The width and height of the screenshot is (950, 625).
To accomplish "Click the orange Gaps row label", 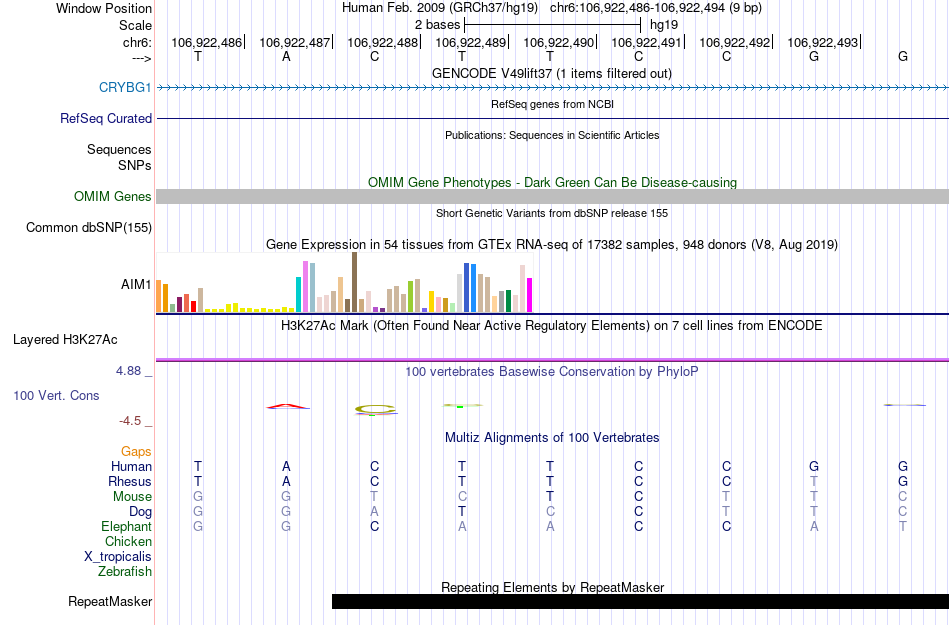I will click(136, 451).
